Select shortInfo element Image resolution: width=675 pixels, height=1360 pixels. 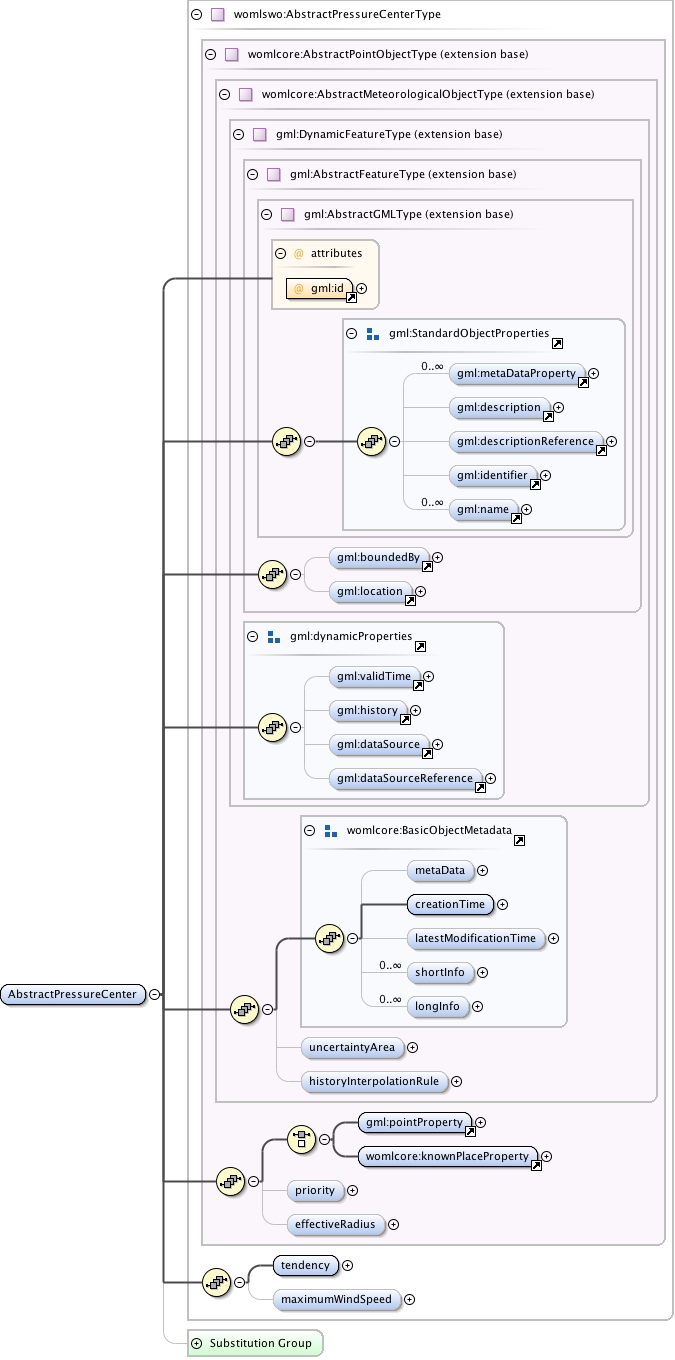click(439, 973)
